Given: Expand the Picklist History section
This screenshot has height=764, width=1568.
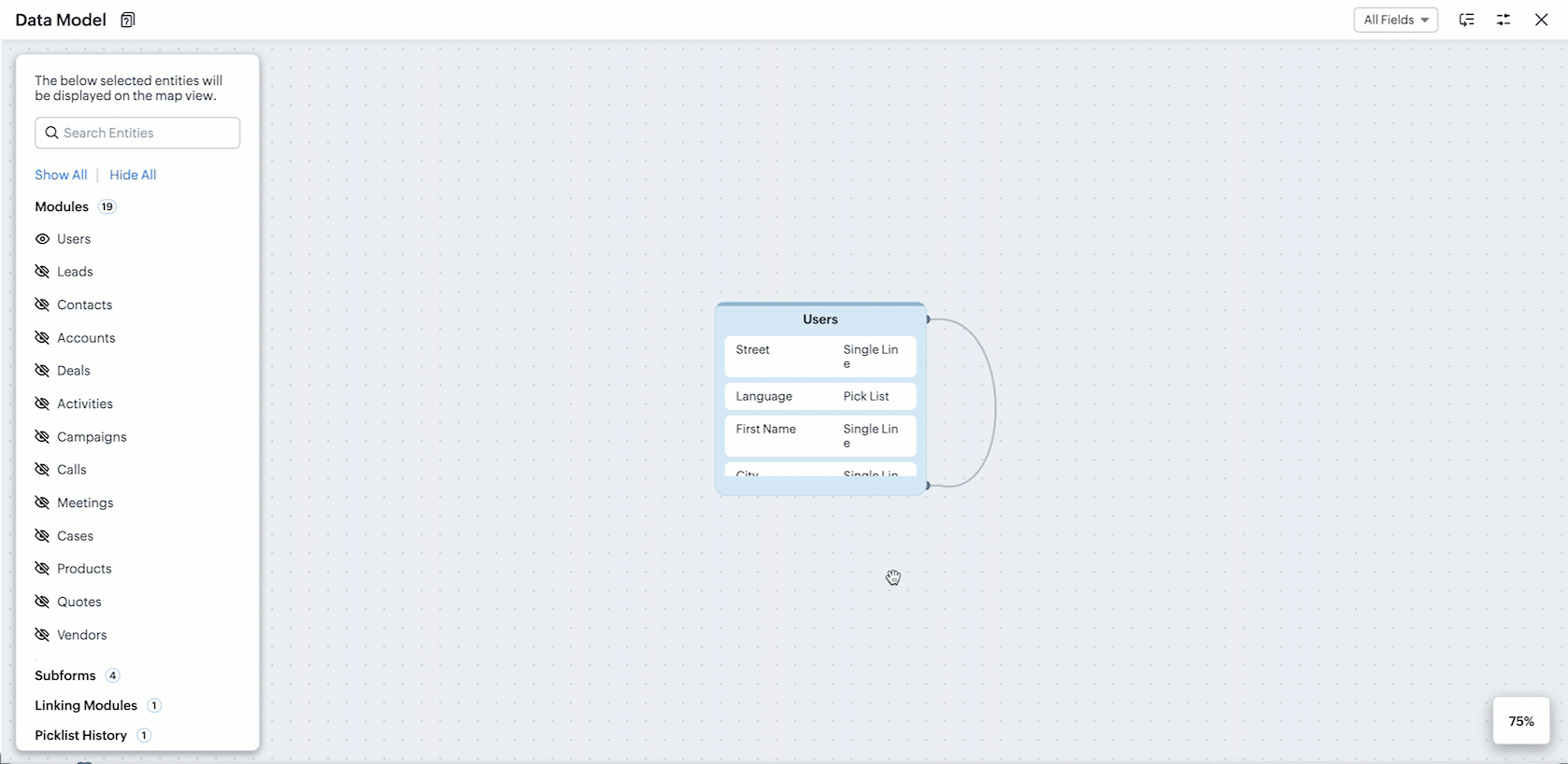Looking at the screenshot, I should (93, 735).
